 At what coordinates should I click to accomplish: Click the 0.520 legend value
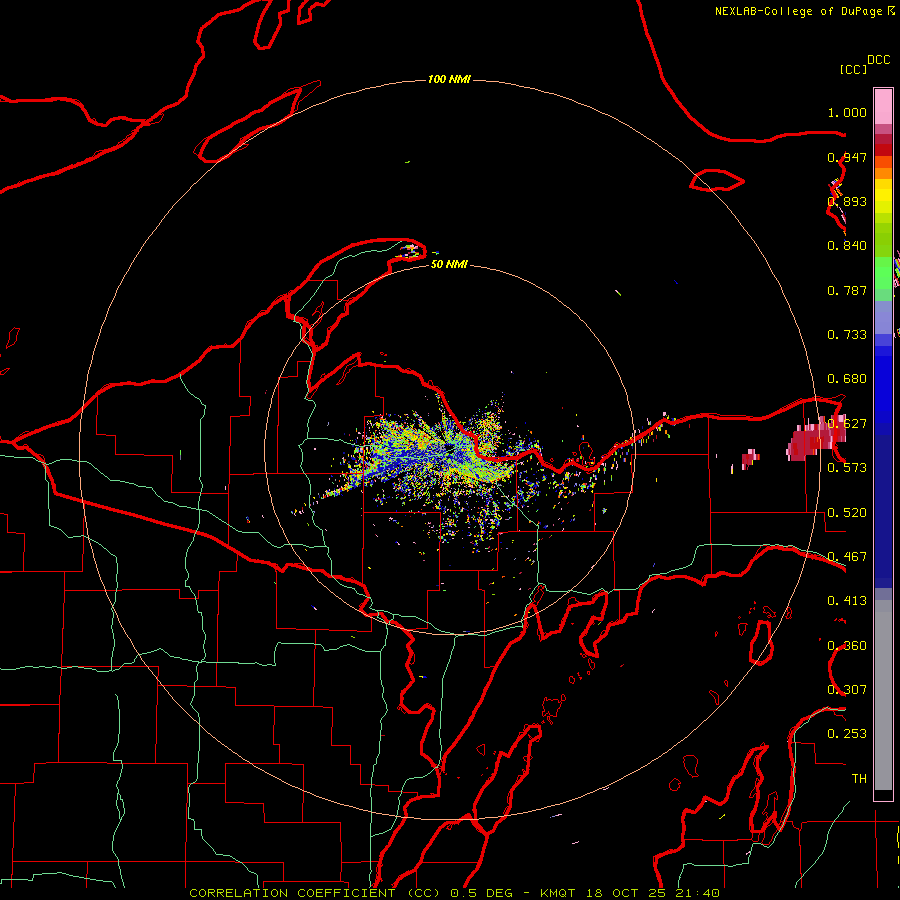(847, 513)
